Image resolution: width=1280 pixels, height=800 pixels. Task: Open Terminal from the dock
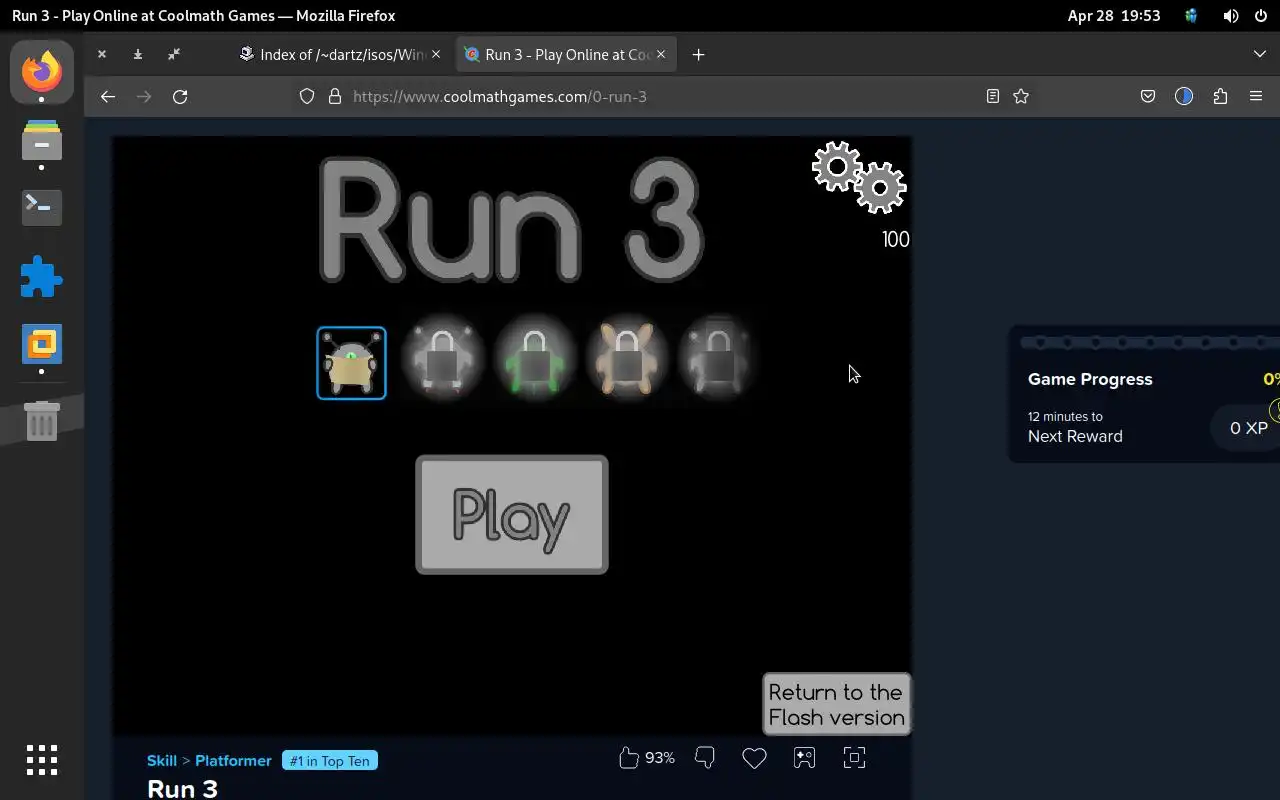tap(42, 207)
